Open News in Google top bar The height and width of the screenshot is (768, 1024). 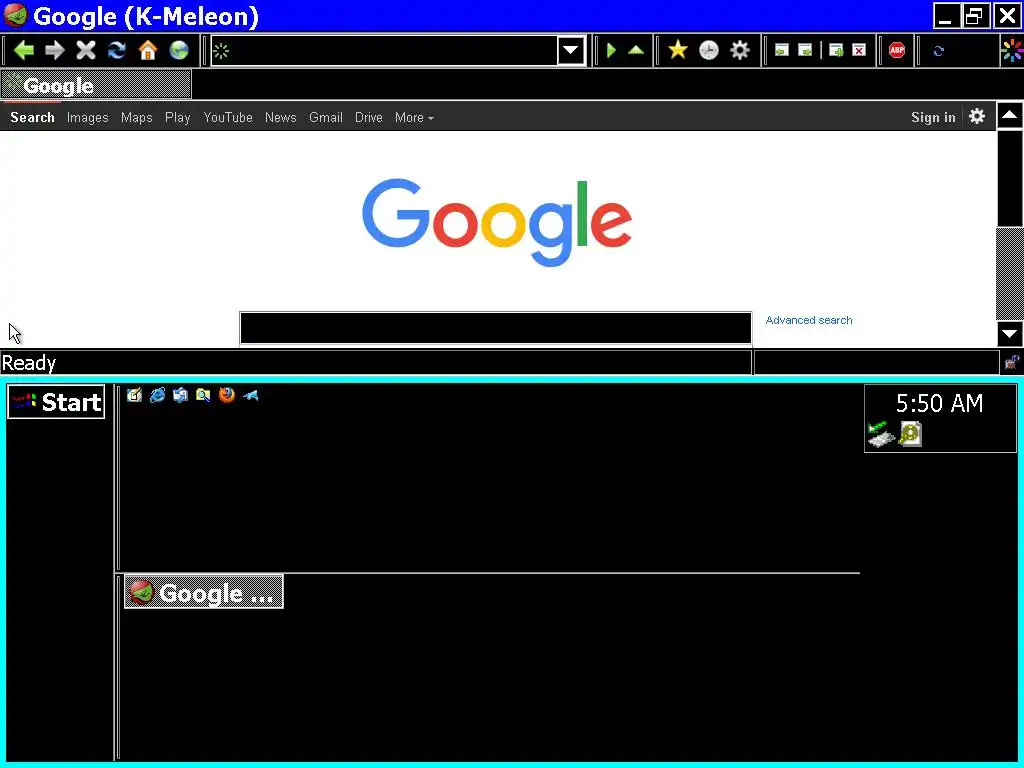(x=281, y=118)
